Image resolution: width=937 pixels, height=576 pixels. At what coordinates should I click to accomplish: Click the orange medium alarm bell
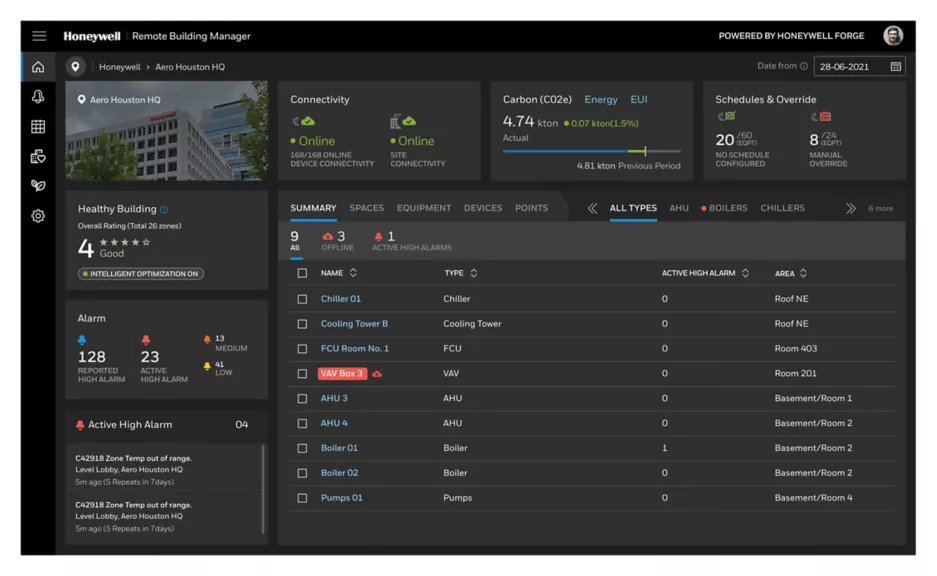[207, 339]
